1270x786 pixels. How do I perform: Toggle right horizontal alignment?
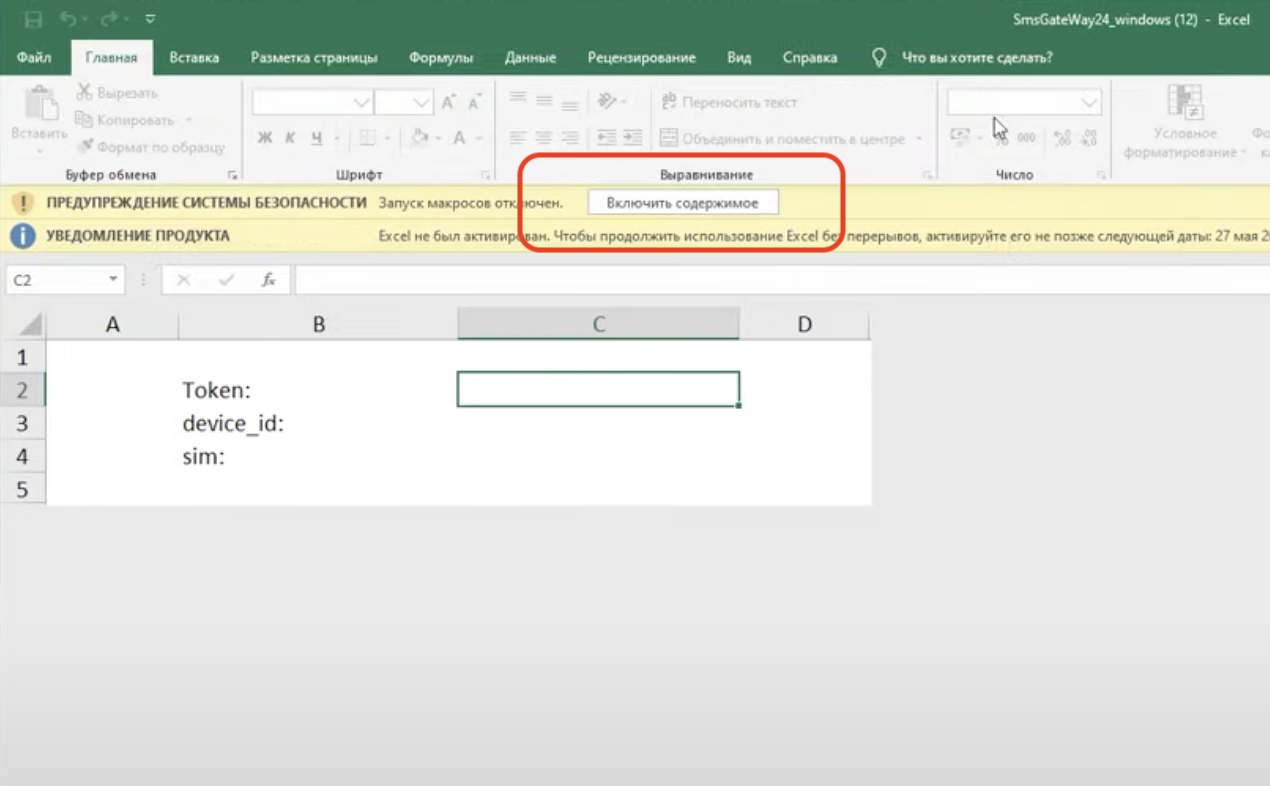tap(570, 138)
